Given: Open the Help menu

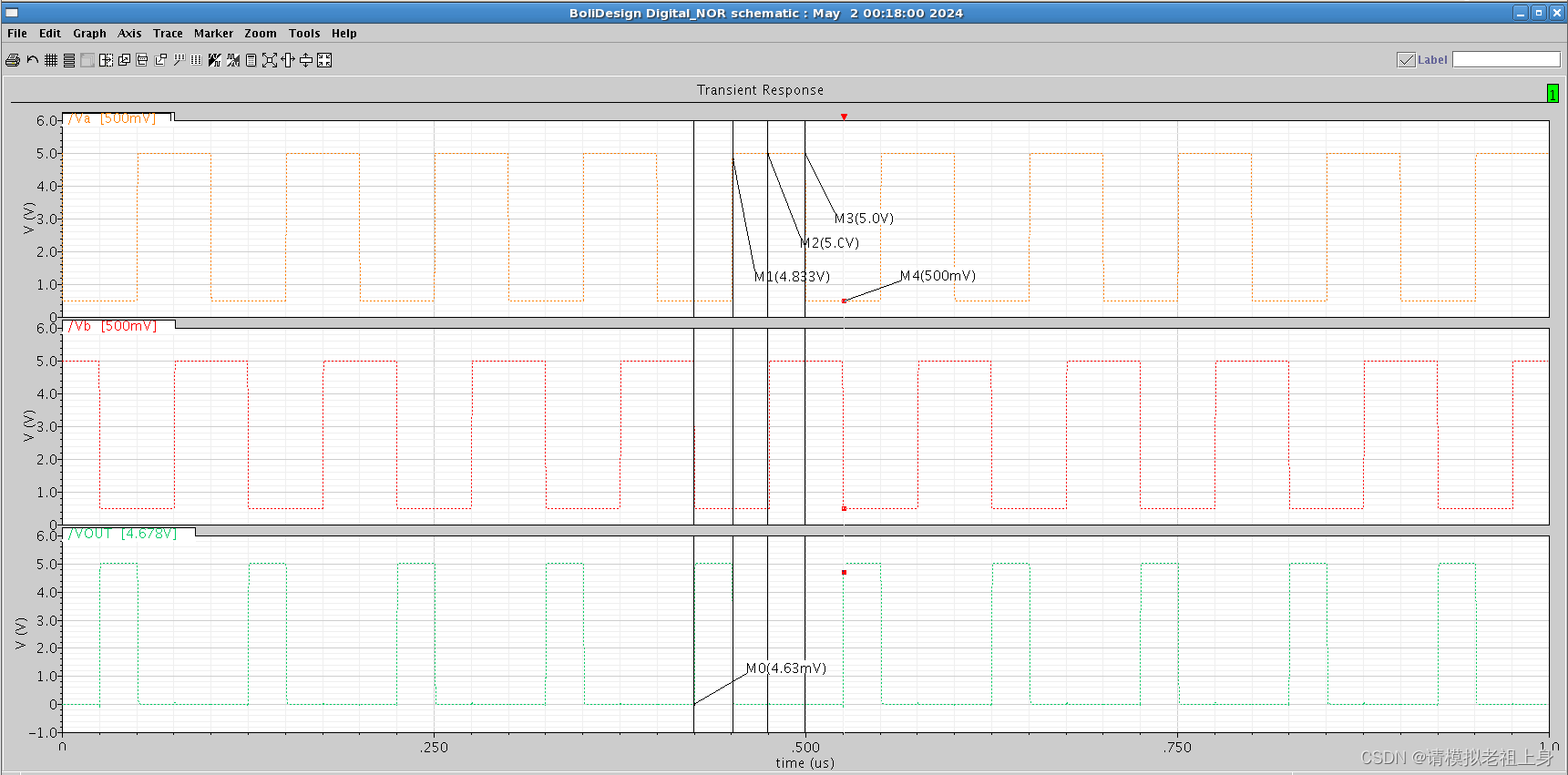Looking at the screenshot, I should (343, 34).
